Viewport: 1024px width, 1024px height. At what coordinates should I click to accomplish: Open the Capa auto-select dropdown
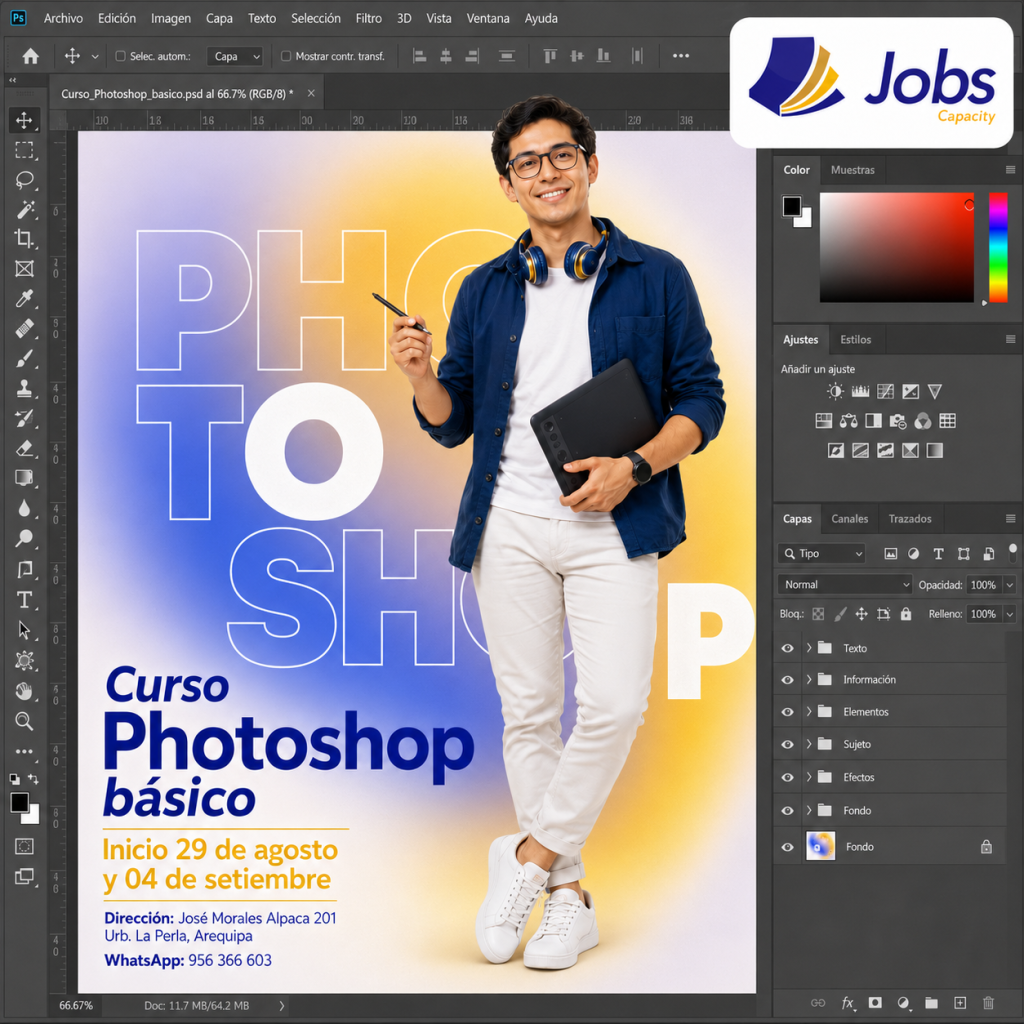pos(234,56)
